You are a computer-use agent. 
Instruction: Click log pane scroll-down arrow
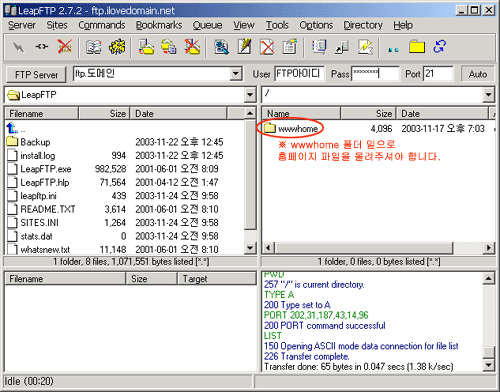pyautogui.click(x=489, y=365)
